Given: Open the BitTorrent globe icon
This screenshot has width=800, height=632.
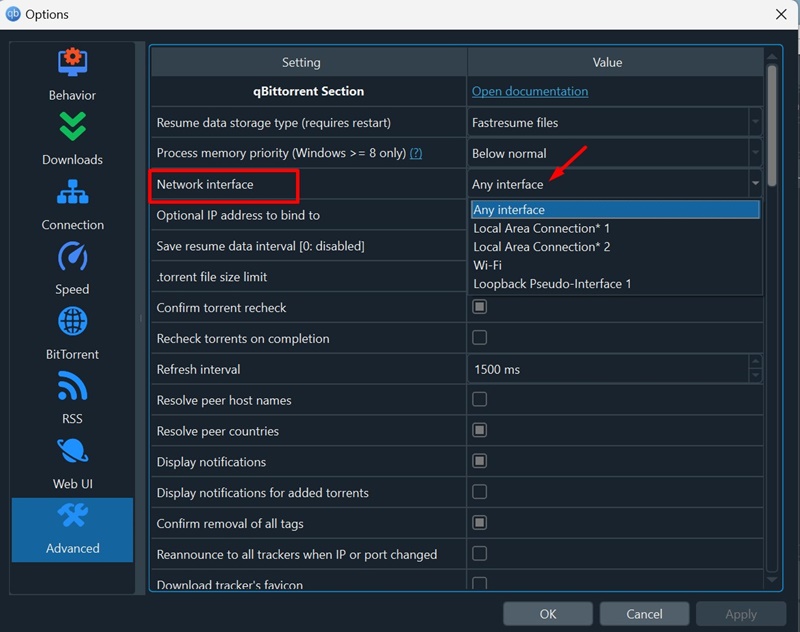Looking at the screenshot, I should (x=72, y=321).
